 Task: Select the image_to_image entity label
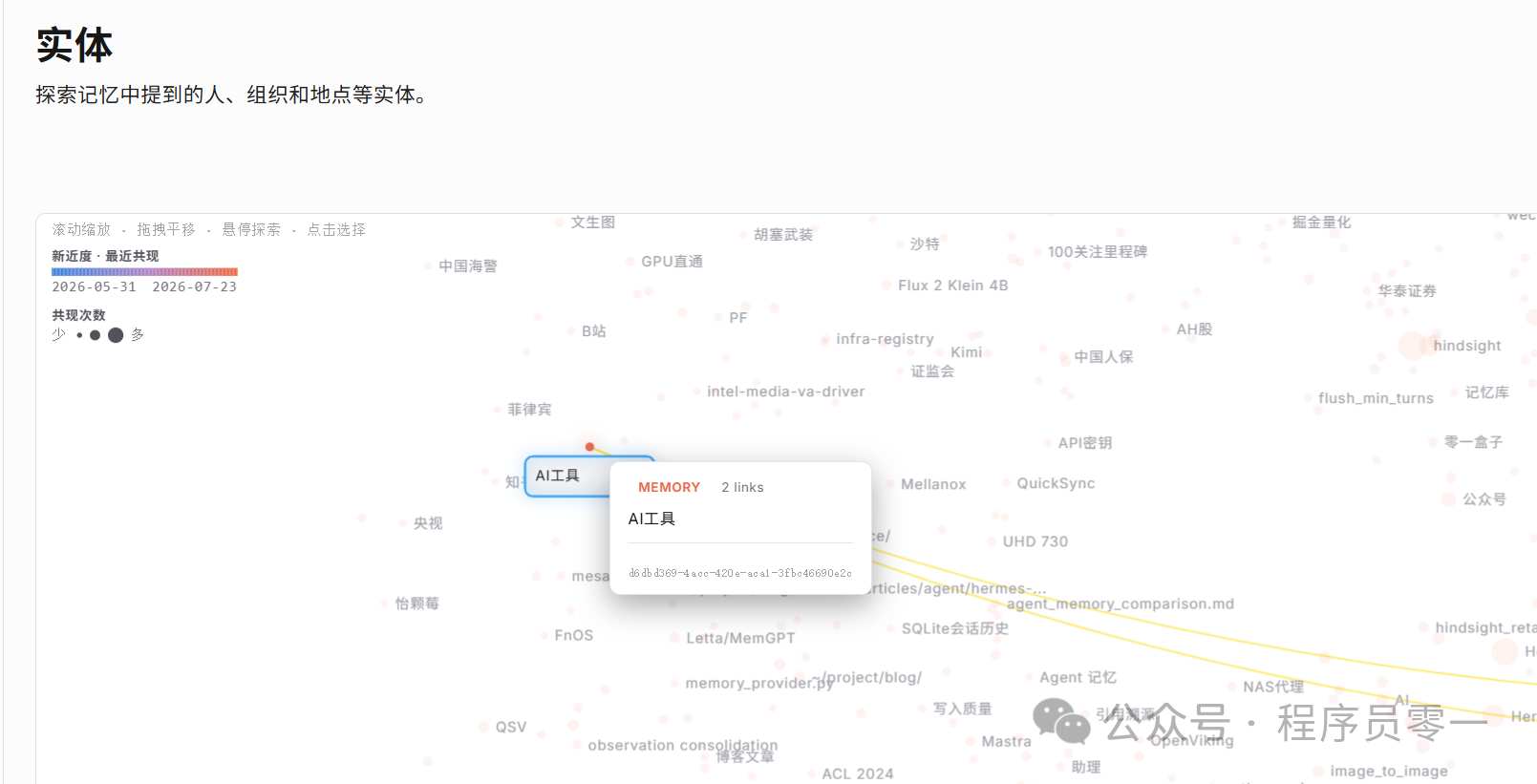tap(1389, 772)
